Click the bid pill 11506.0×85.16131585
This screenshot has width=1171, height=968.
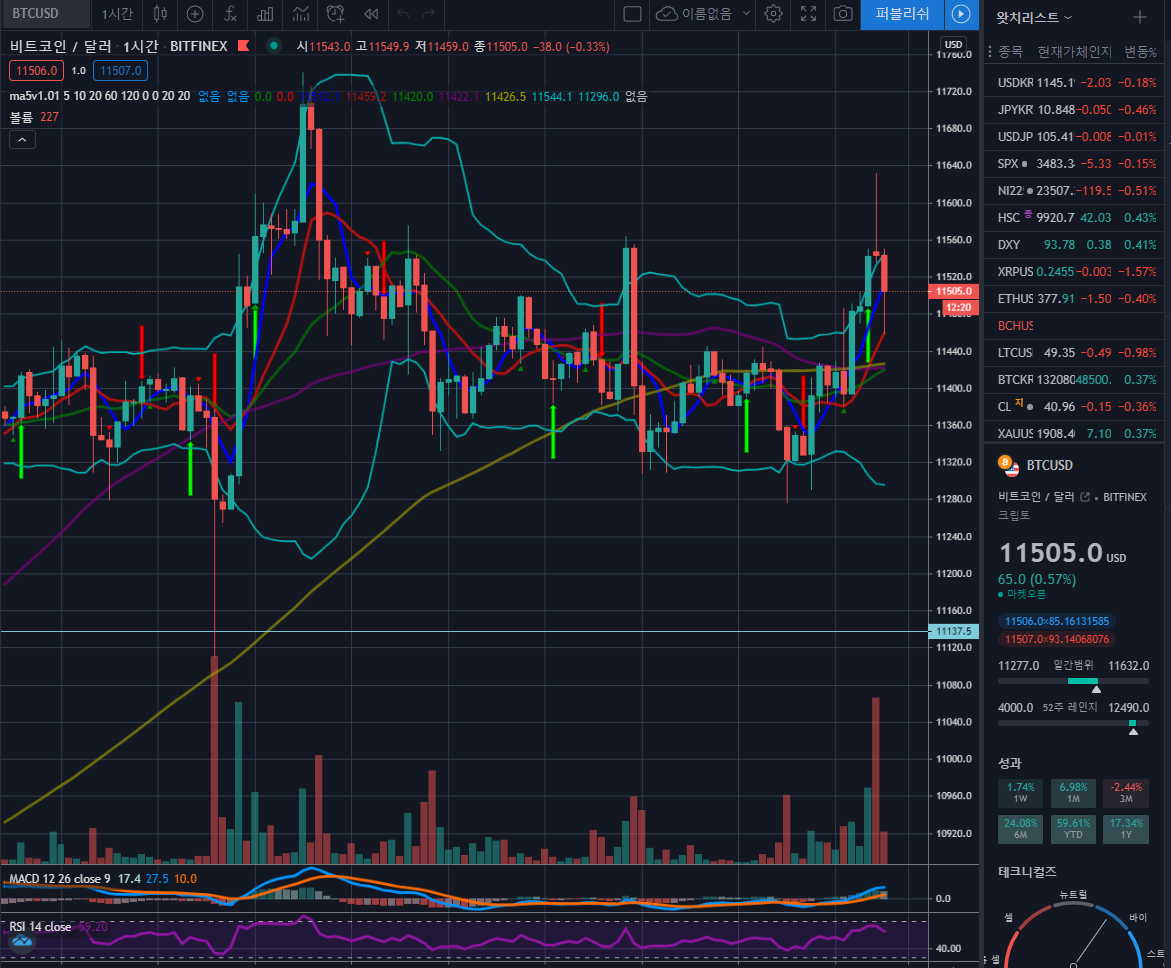coord(1057,621)
